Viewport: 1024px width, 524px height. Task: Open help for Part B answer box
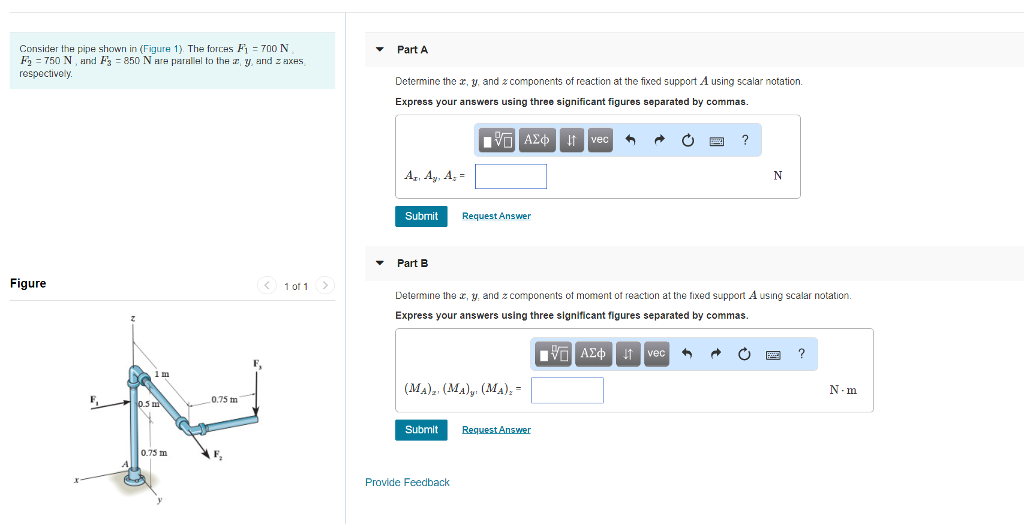(x=801, y=354)
